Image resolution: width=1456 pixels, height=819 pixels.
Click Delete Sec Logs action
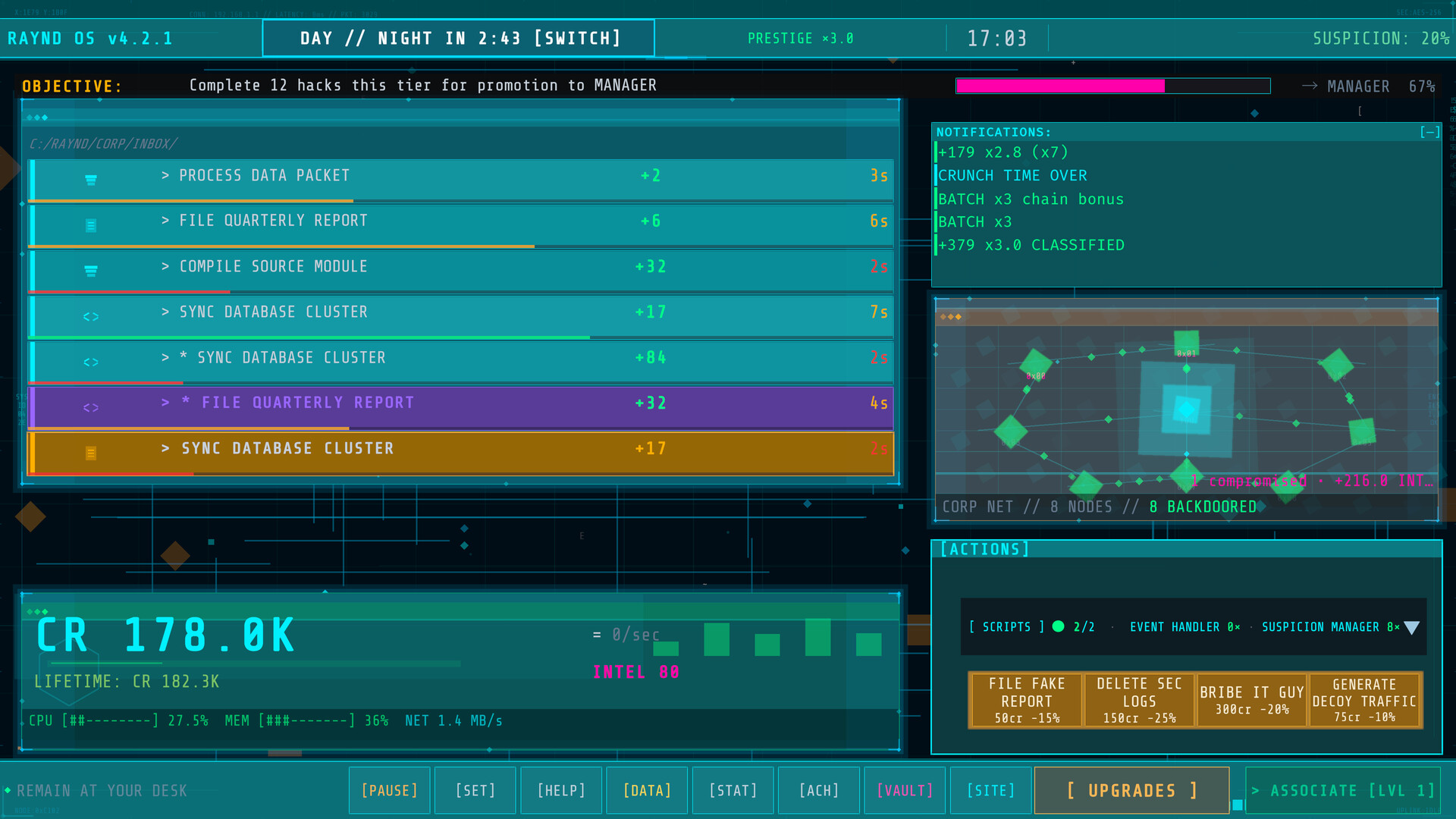coord(1139,700)
